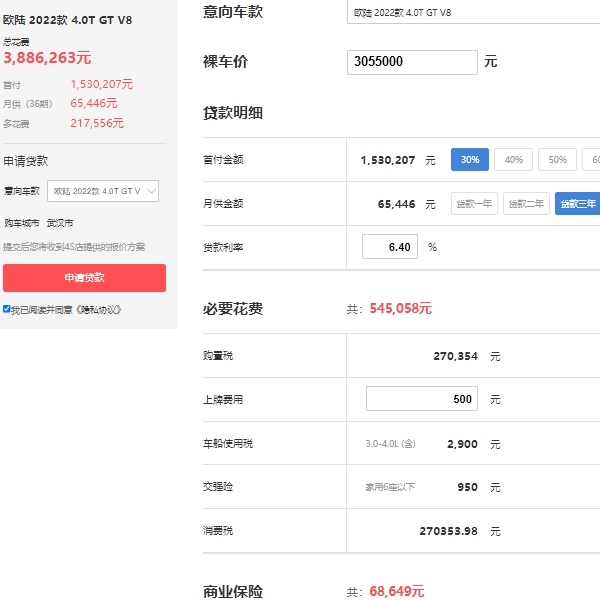Click the 裸车价 price input field
The width and height of the screenshot is (600, 600).
point(413,62)
